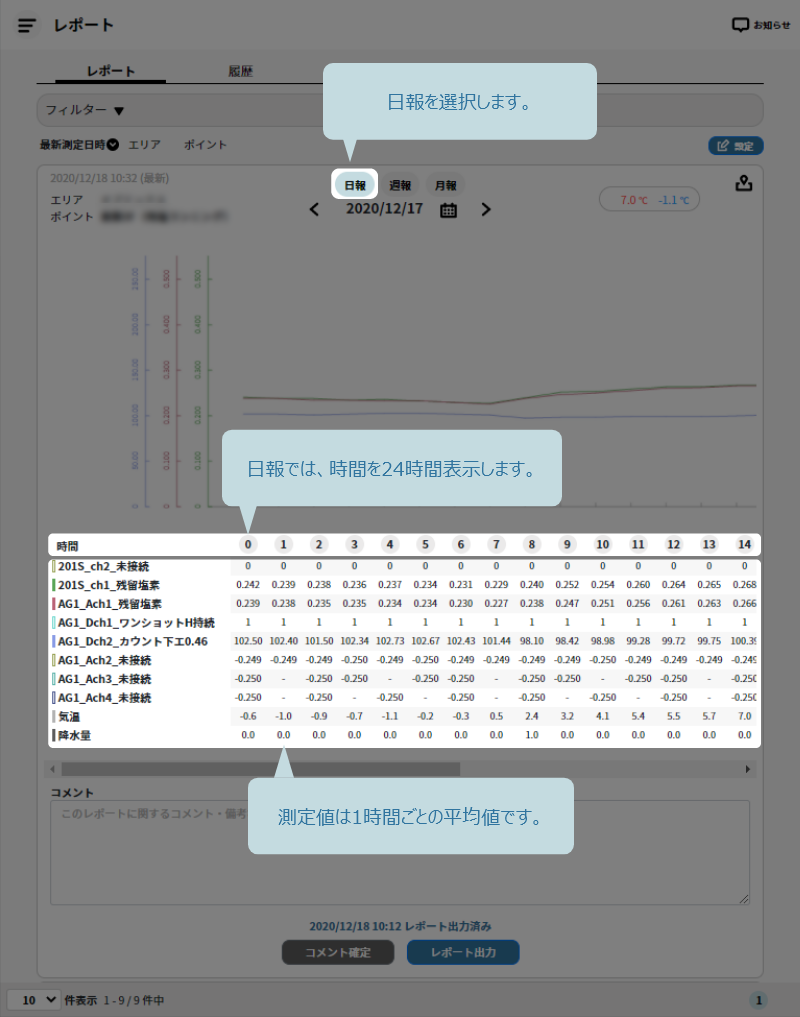The image size is (800, 1017).
Task: Go to page 1 in pagination
Action: (758, 1000)
